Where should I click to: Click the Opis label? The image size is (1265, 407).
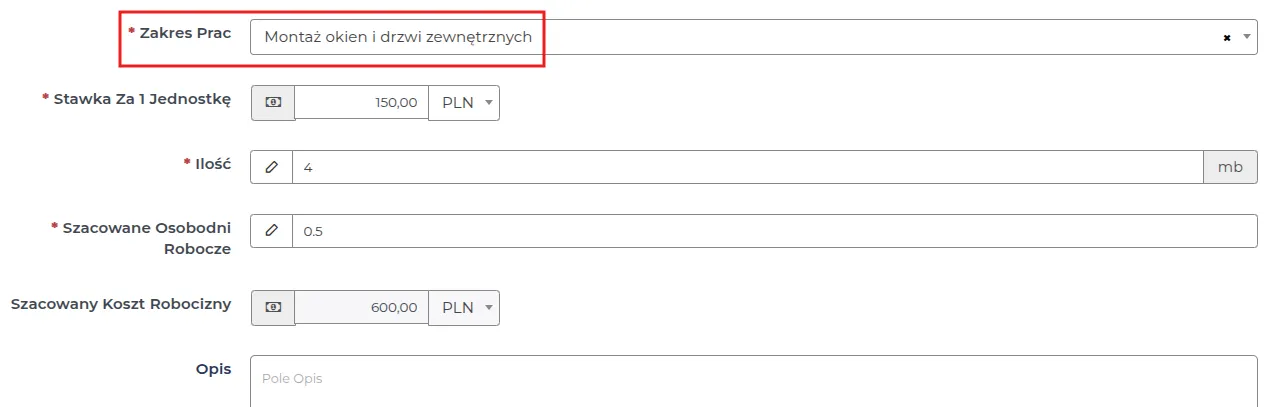point(213,369)
